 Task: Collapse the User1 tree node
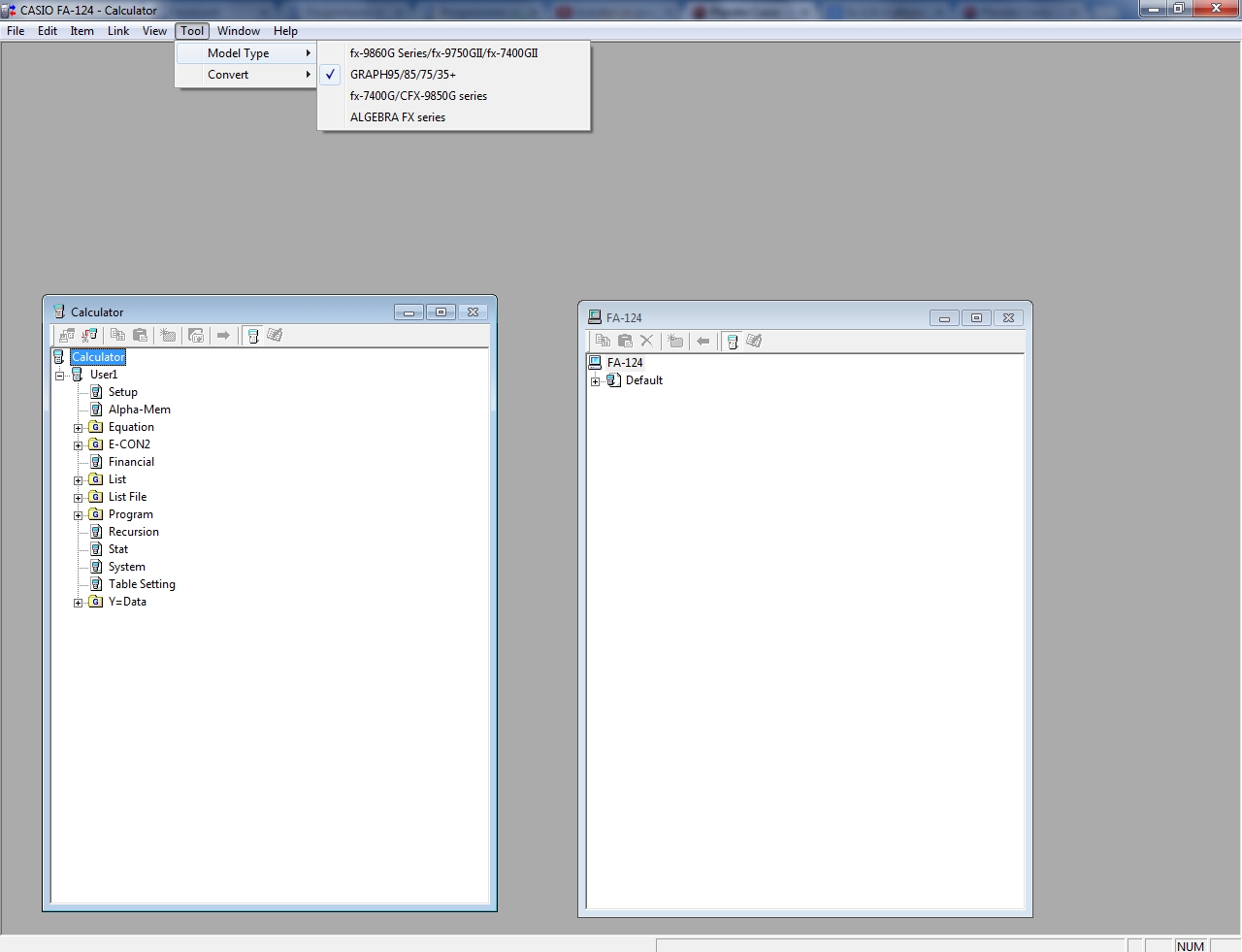click(59, 376)
